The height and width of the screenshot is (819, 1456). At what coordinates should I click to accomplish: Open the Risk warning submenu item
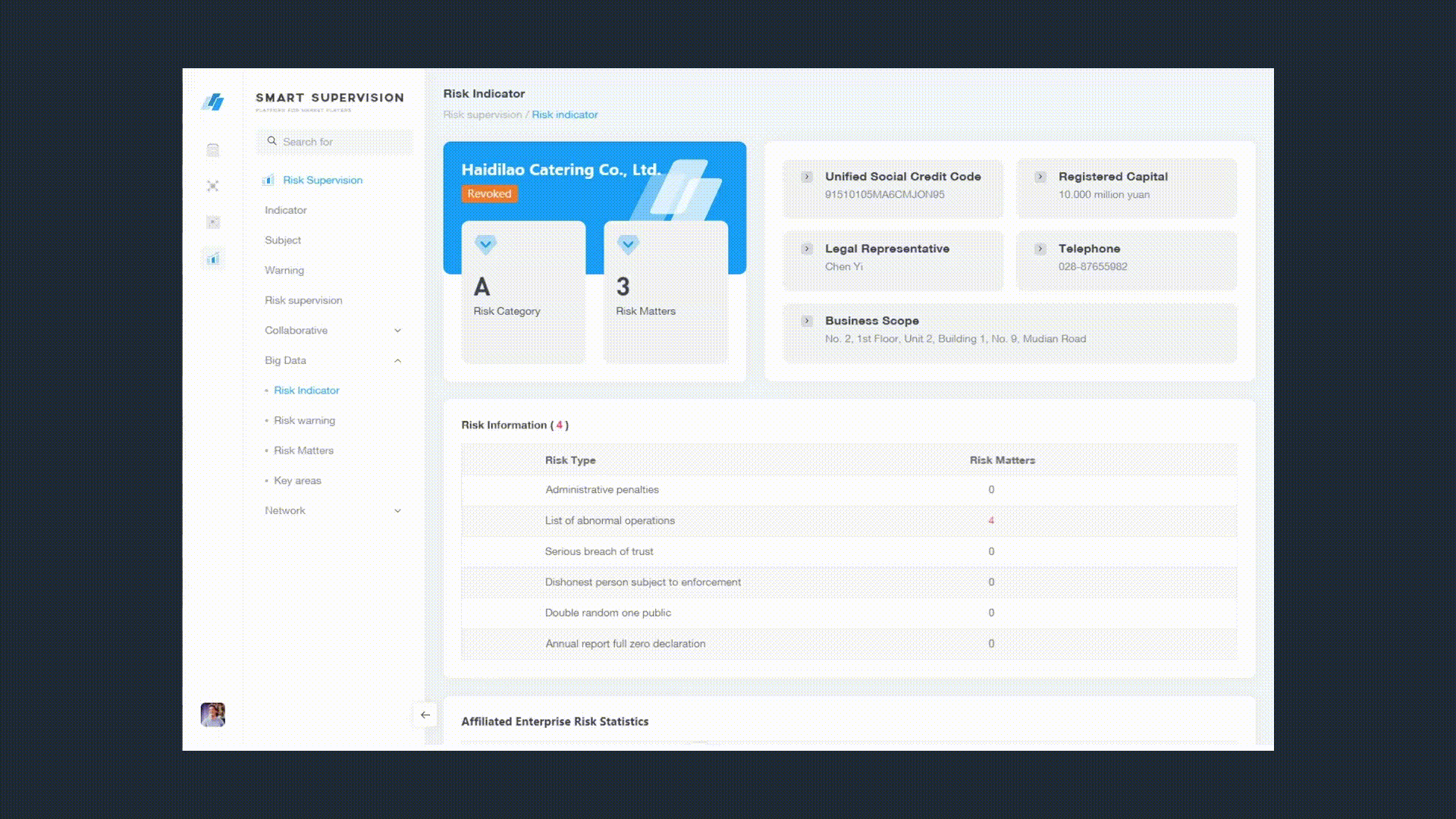pos(304,421)
